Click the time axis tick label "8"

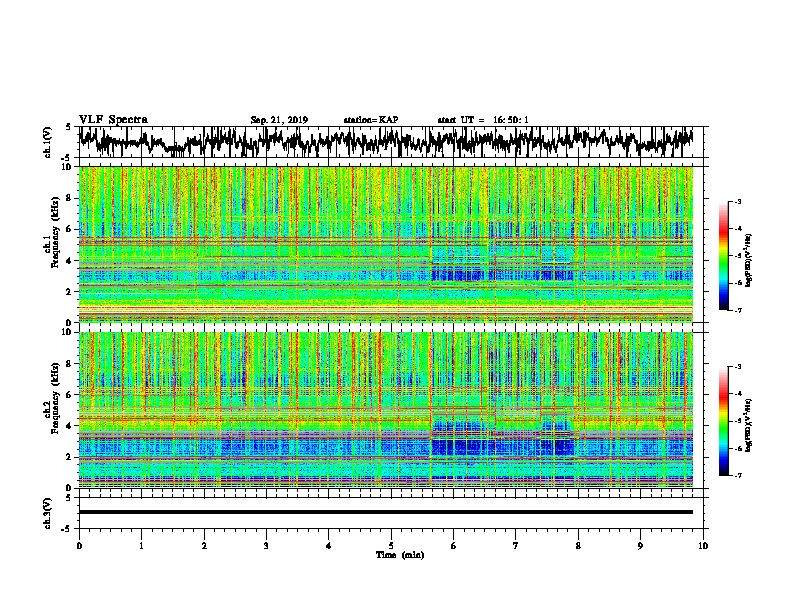[x=578, y=546]
